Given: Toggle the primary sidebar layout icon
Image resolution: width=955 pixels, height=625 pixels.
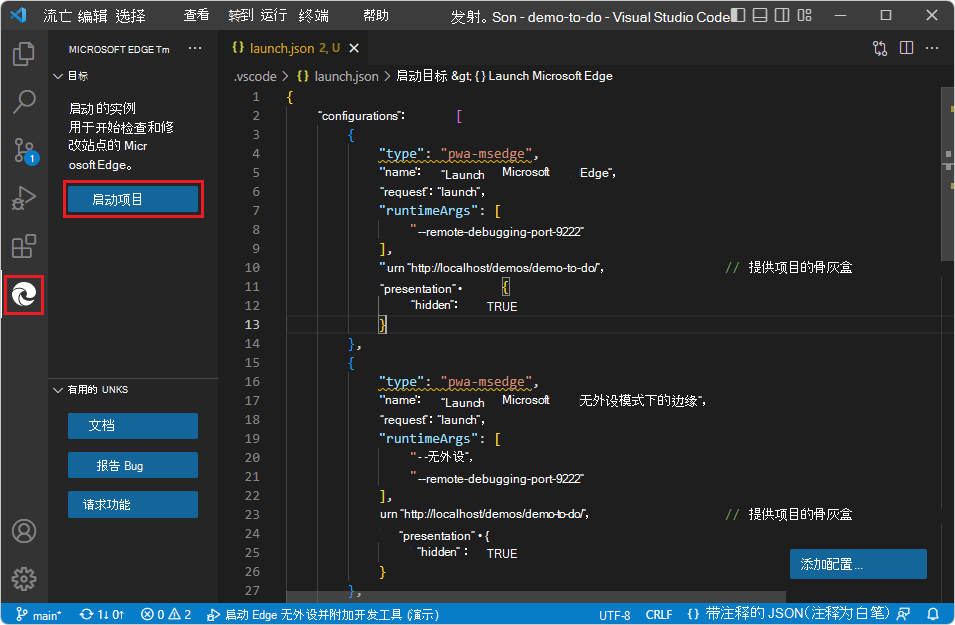Looking at the screenshot, I should 739,16.
